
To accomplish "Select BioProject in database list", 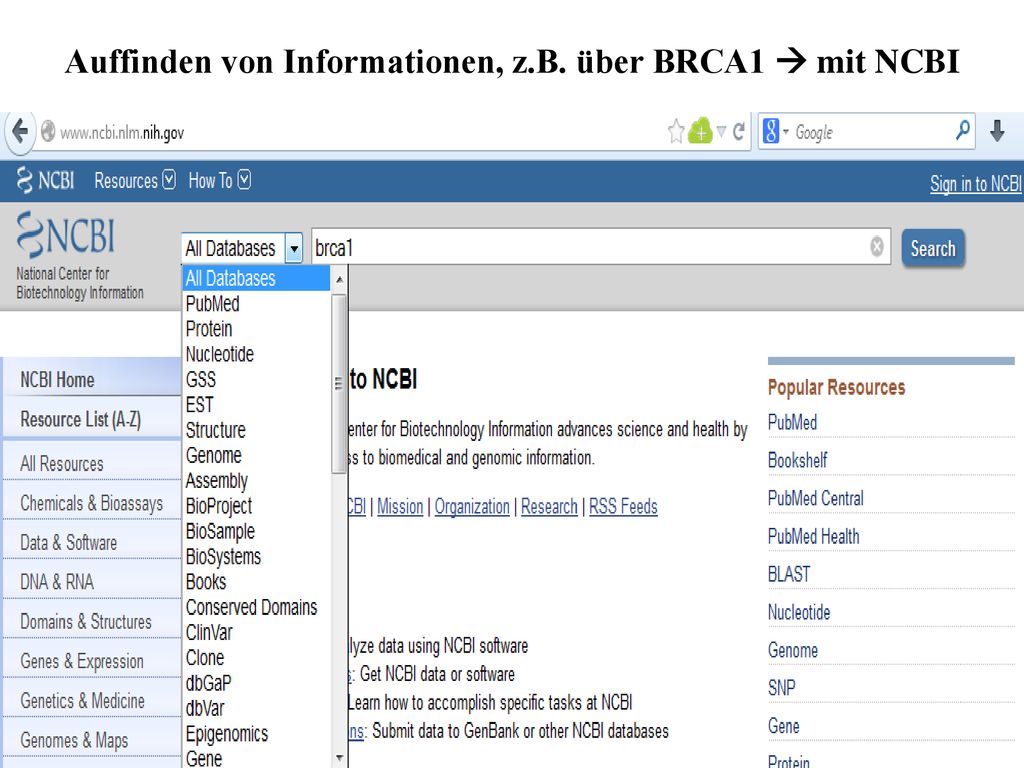I will tap(256, 506).
